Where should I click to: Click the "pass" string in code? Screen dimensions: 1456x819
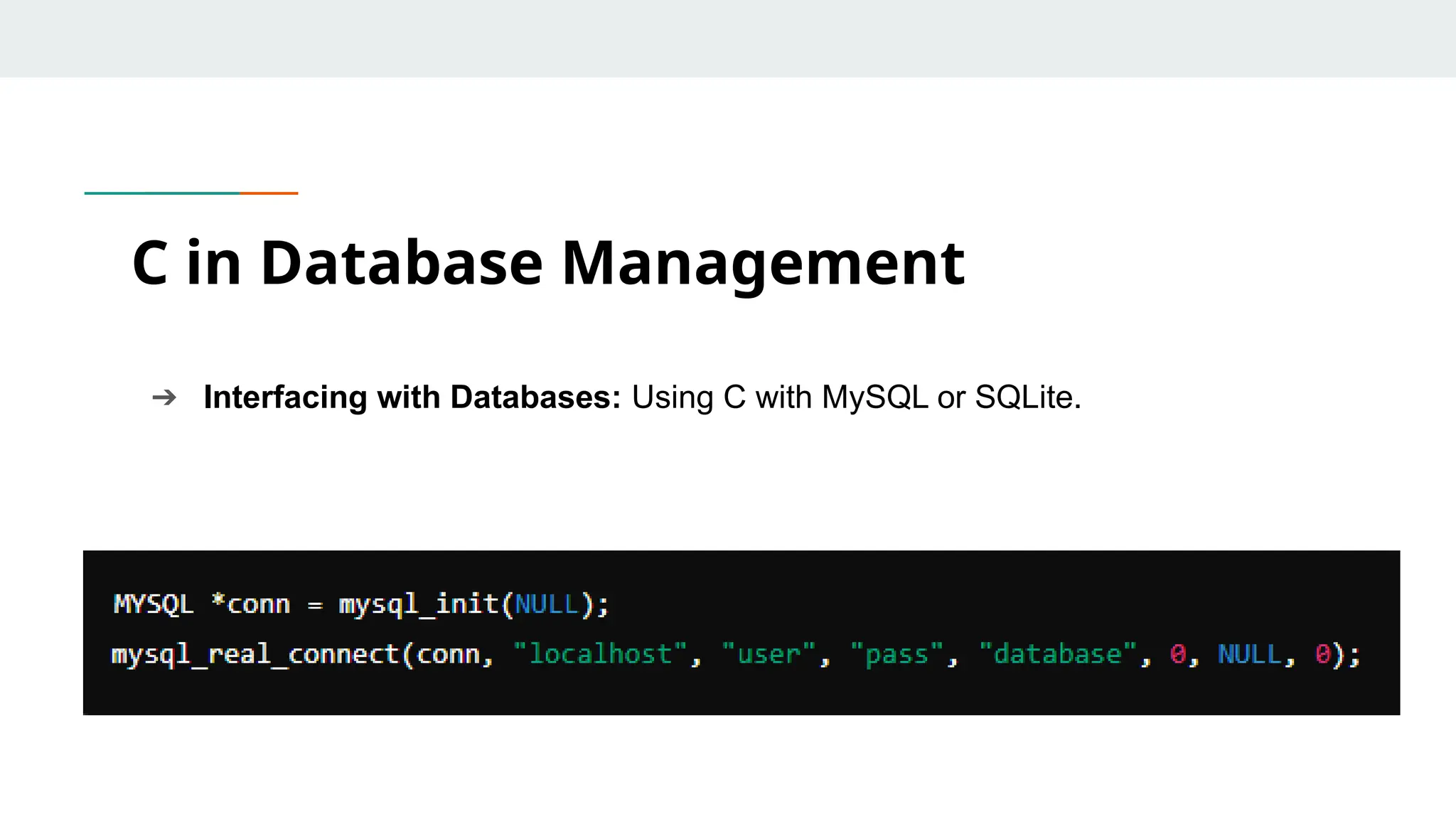(896, 655)
